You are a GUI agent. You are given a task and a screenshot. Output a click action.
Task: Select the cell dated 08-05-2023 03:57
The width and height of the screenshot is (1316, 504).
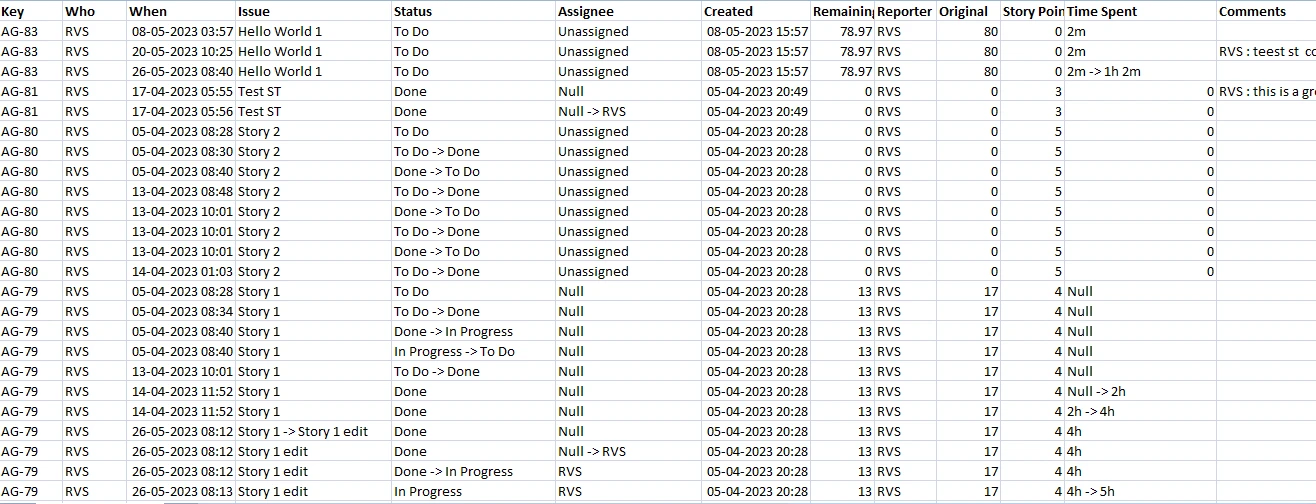pos(182,32)
